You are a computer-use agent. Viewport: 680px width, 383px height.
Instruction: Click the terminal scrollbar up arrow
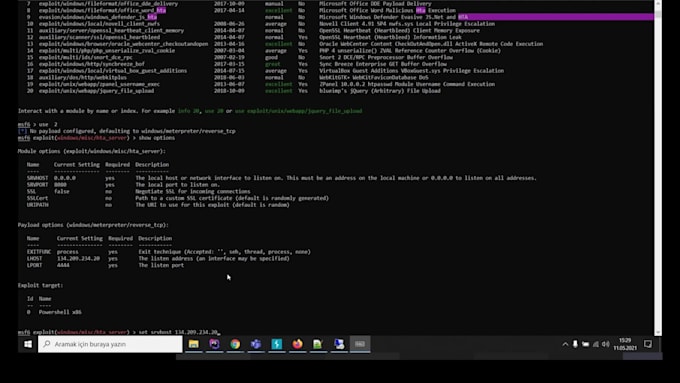pyautogui.click(x=658, y=3)
